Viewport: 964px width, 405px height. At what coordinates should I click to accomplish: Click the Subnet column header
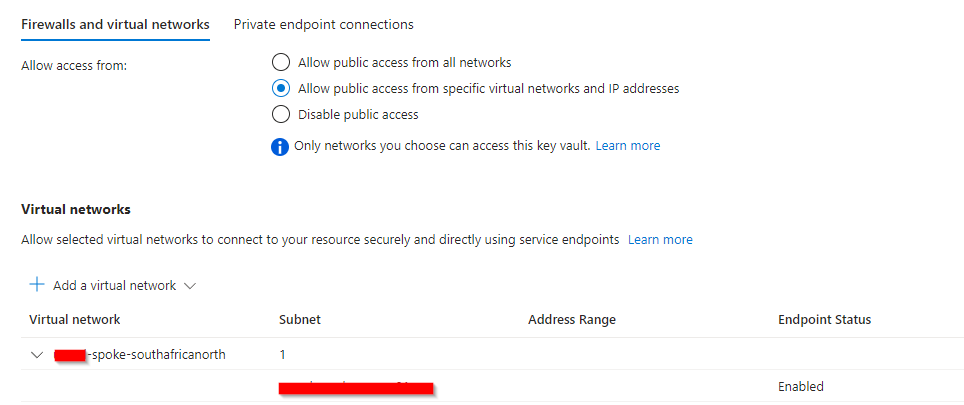click(299, 320)
